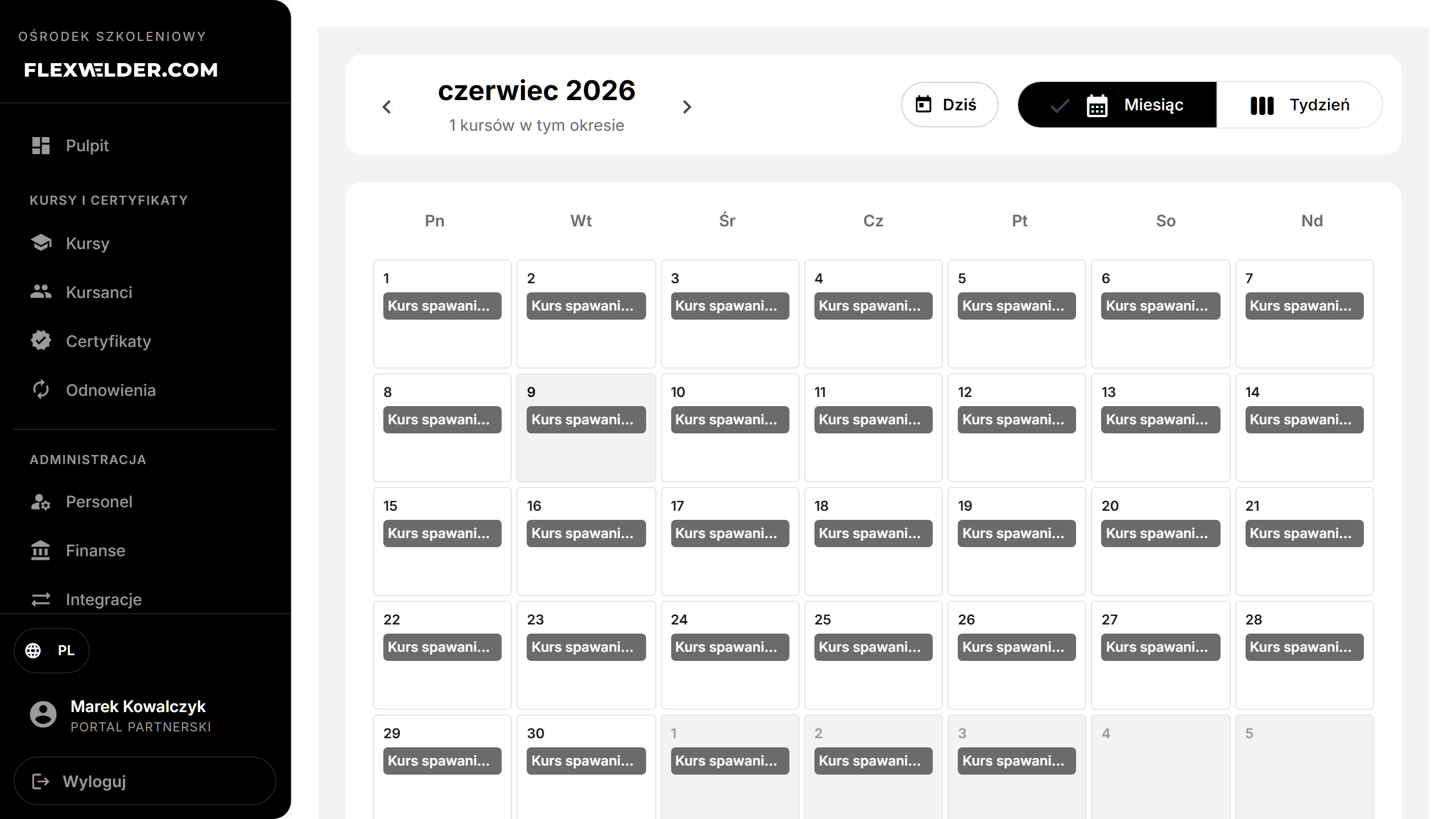Viewport: 1456px width, 819px height.
Task: Select the June 17 day cell
Action: (x=730, y=541)
